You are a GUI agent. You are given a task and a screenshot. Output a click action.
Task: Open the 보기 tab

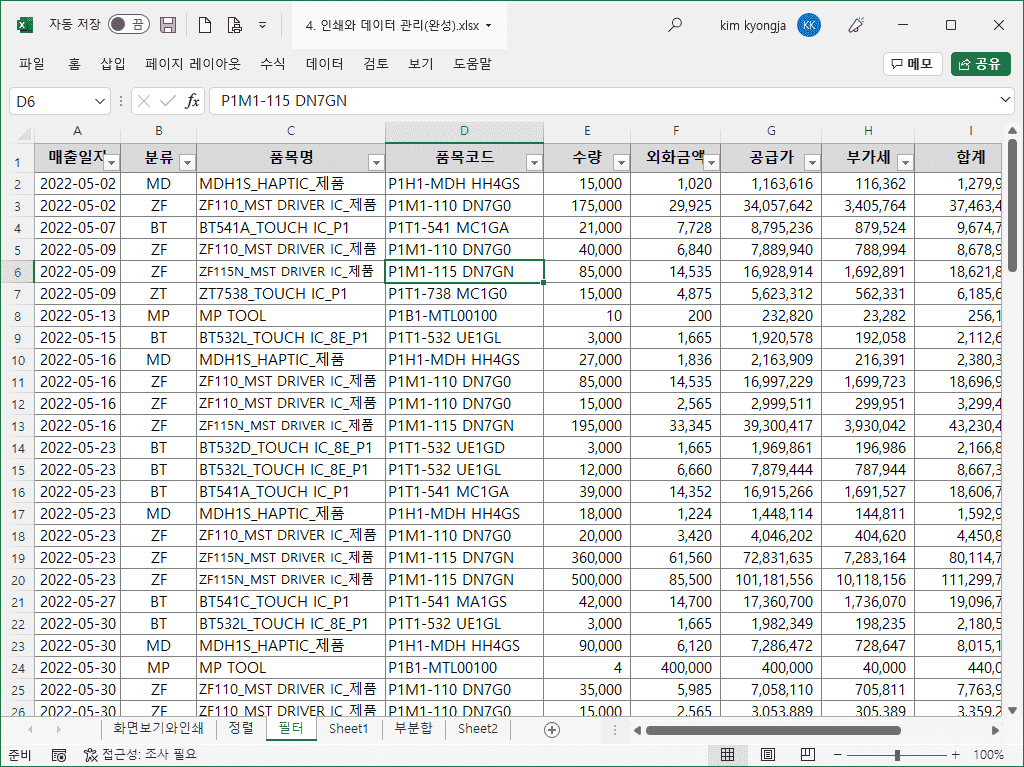tap(421, 63)
